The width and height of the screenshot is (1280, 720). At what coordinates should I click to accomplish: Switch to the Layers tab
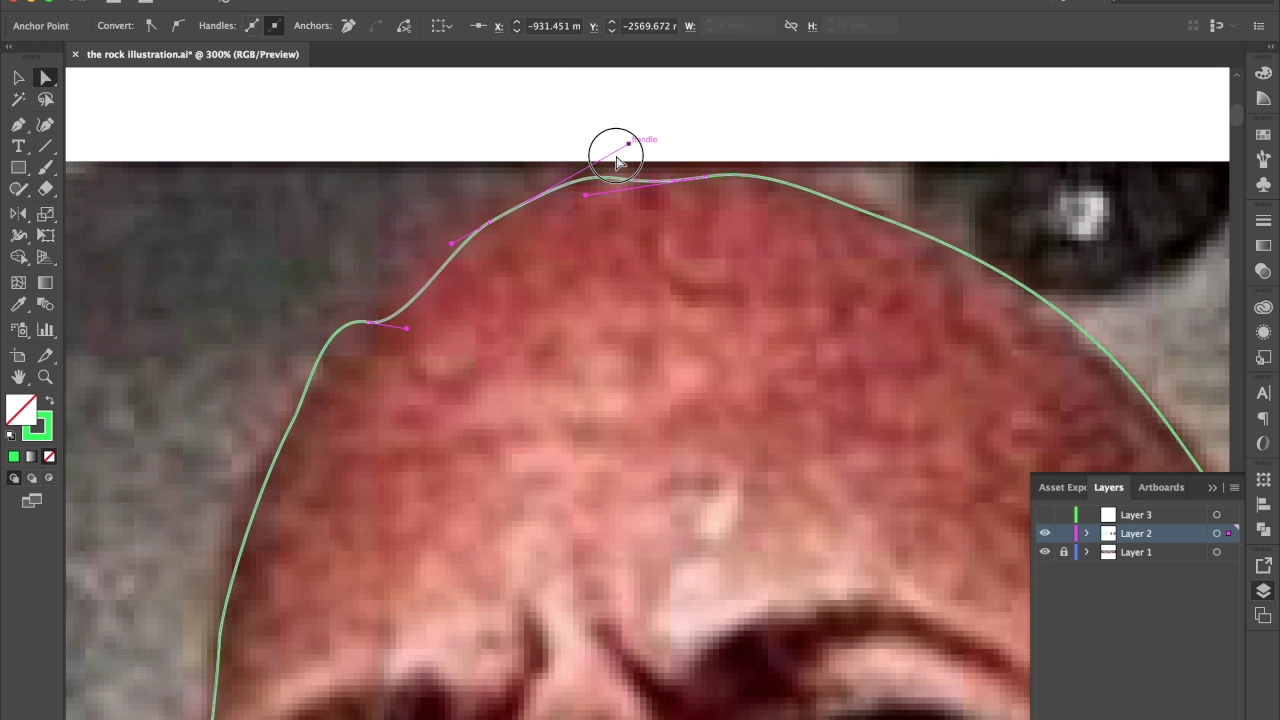(x=1108, y=487)
